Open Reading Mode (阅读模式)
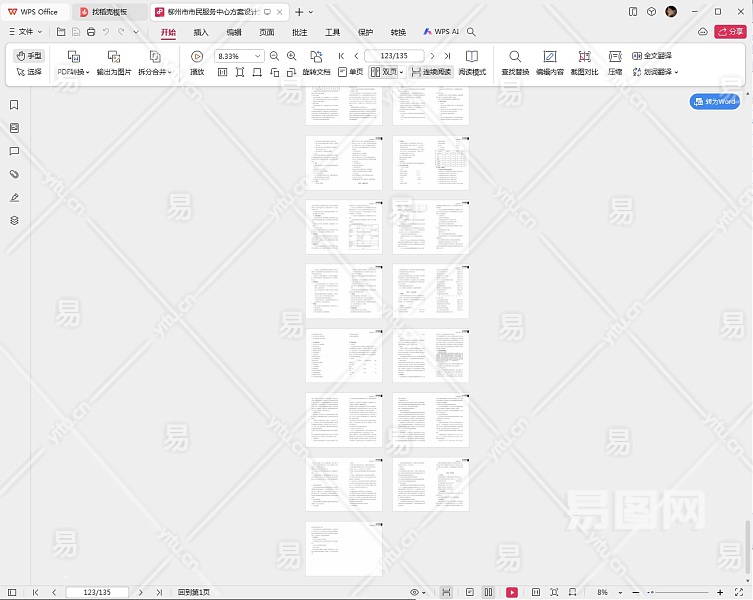The image size is (753, 600). coord(472,62)
